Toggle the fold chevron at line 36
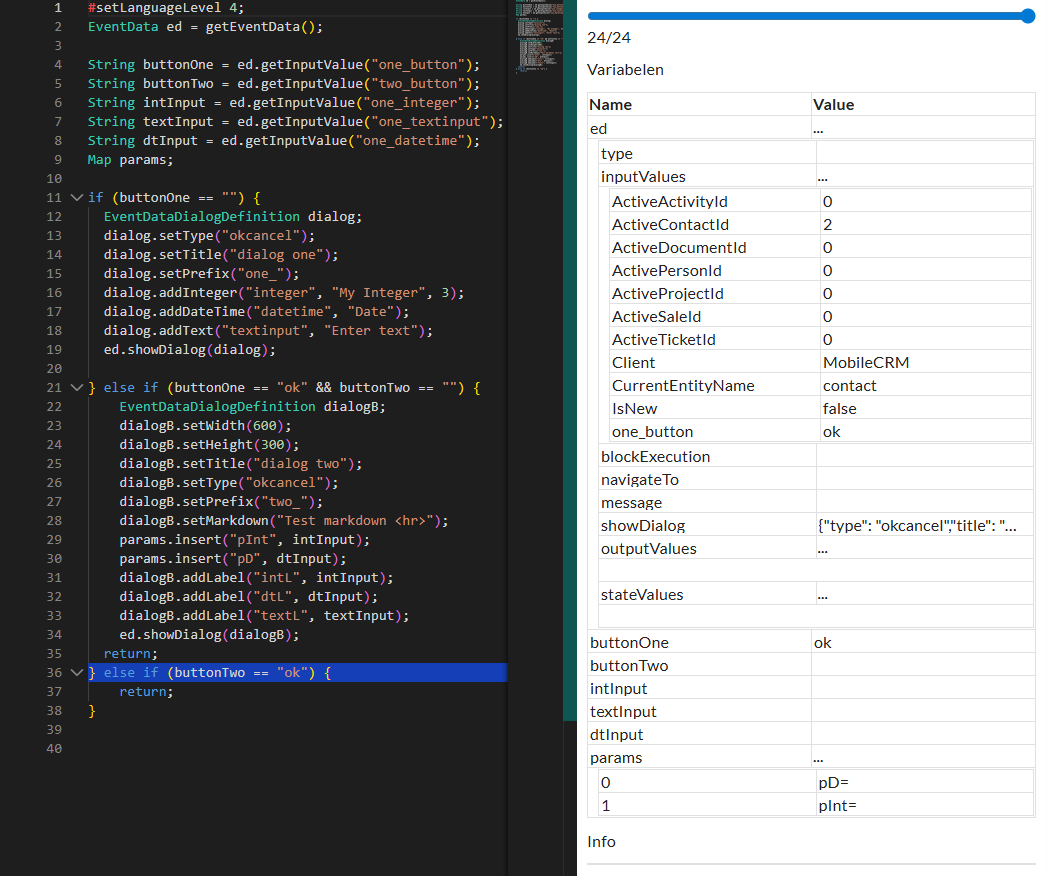 tap(77, 673)
